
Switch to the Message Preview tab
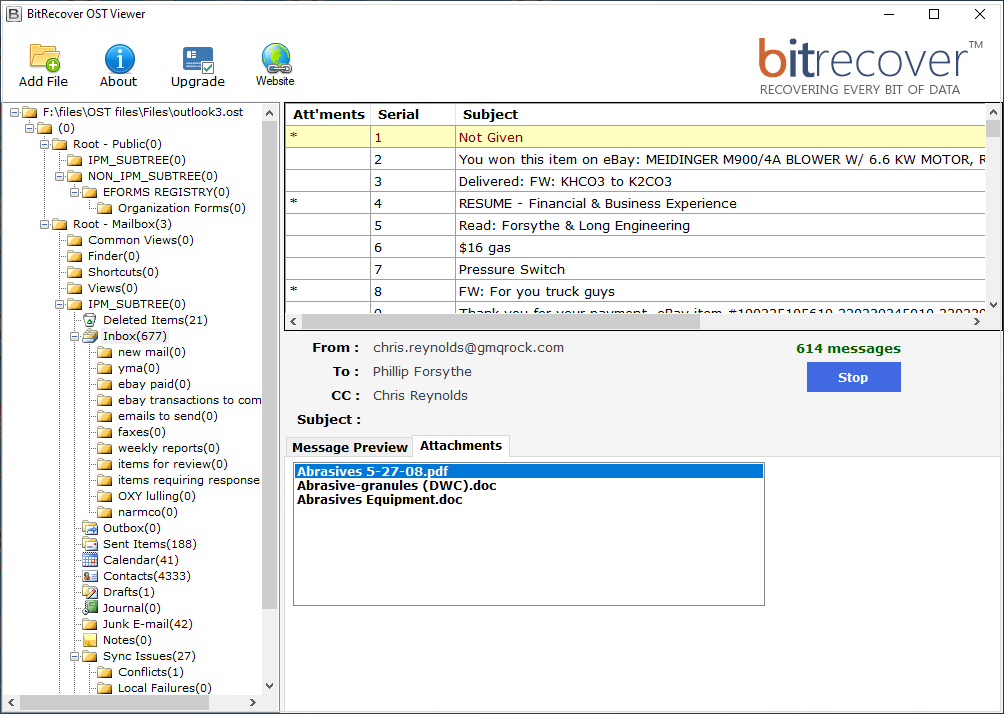coord(349,447)
